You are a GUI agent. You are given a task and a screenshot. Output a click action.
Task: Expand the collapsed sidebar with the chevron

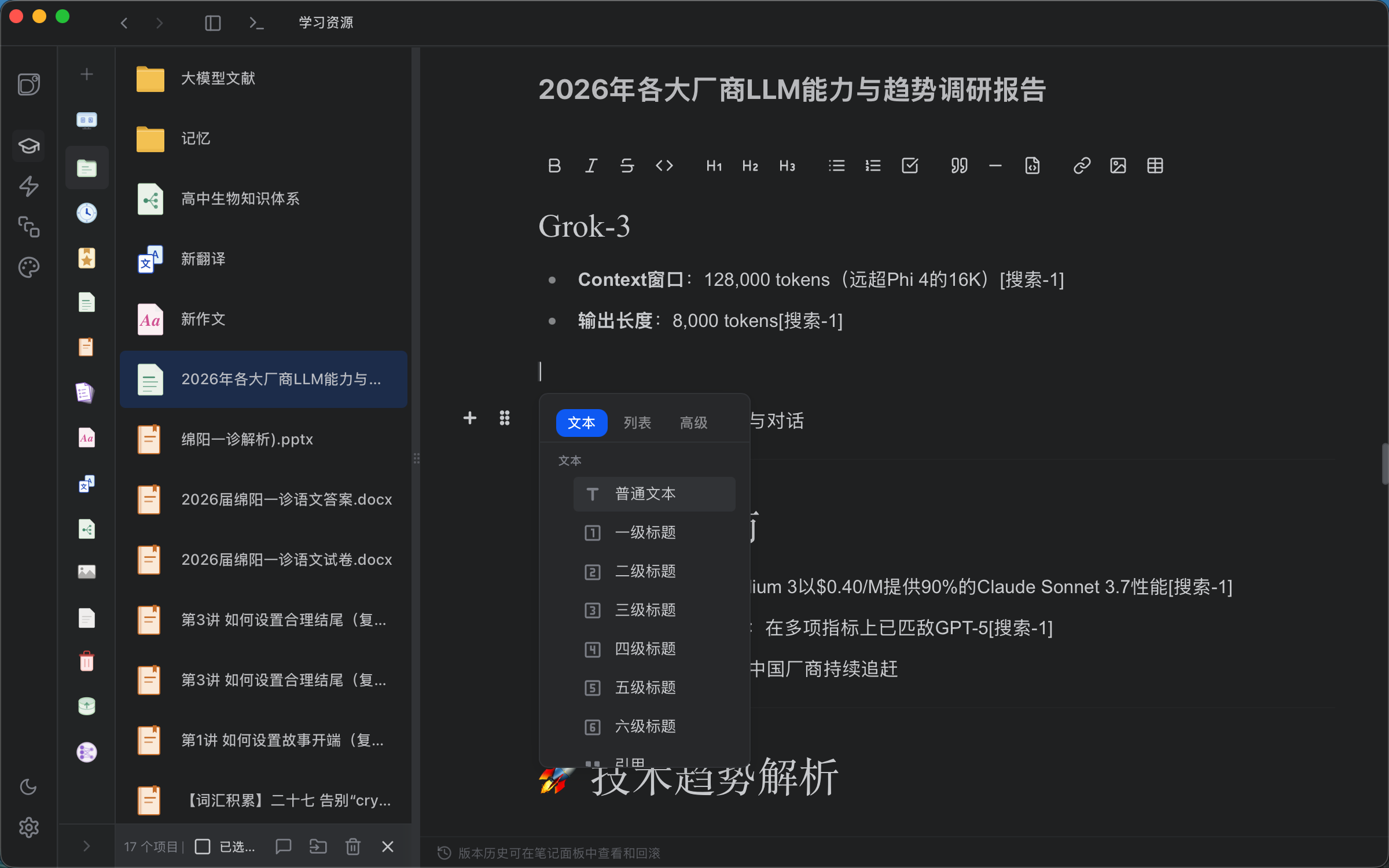click(87, 846)
